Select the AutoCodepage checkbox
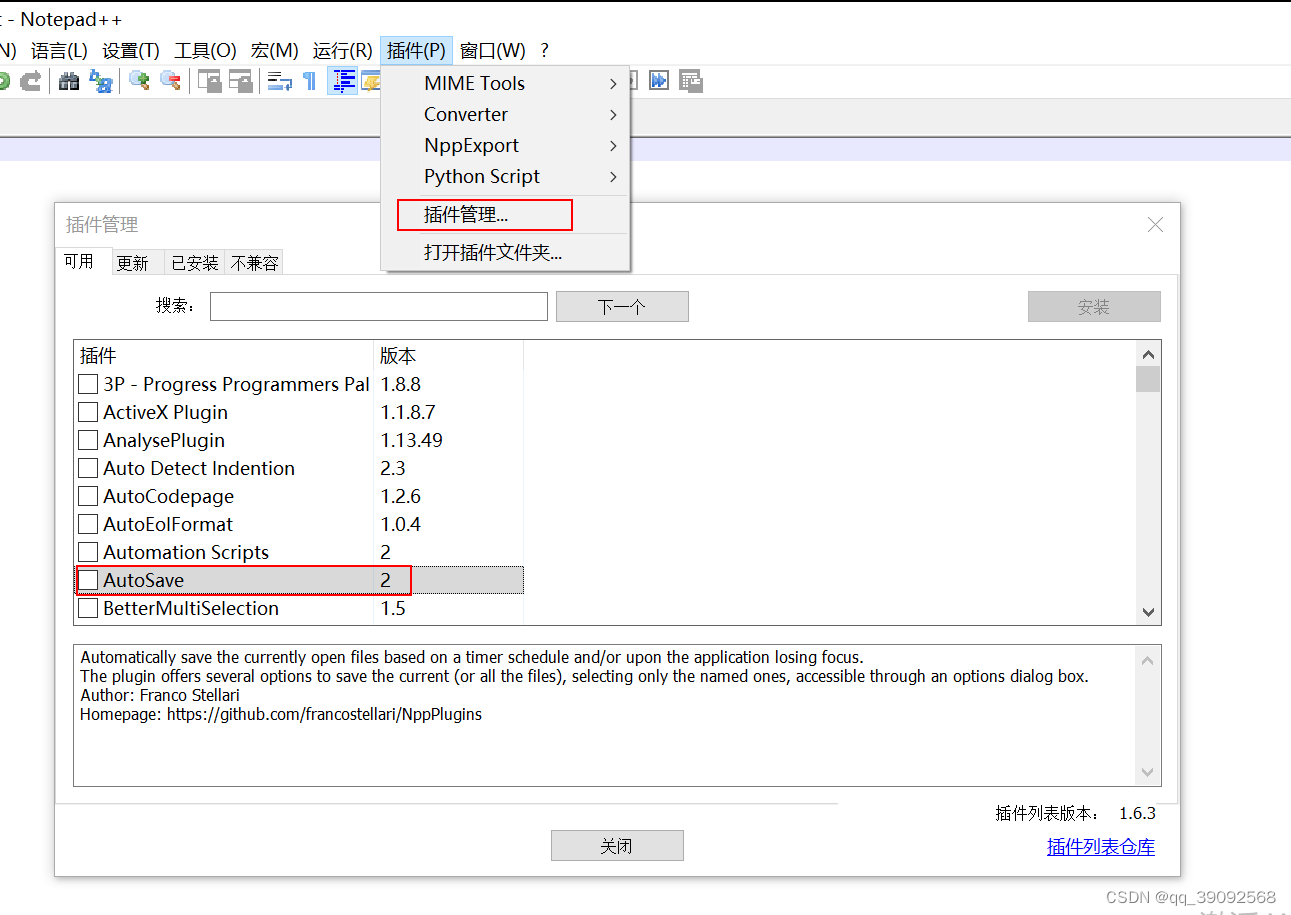Screen dimensions: 1291x915 pyautogui.click(x=88, y=496)
